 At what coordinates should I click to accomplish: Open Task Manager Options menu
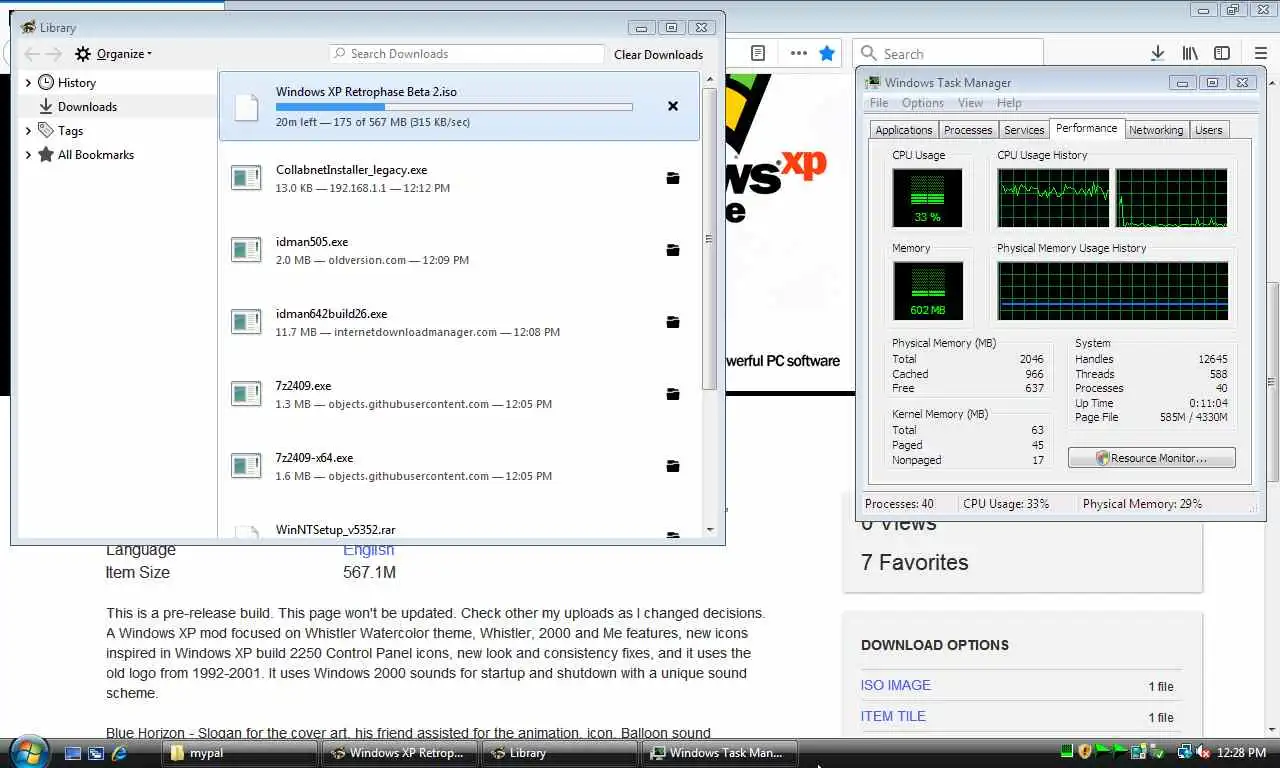922,103
